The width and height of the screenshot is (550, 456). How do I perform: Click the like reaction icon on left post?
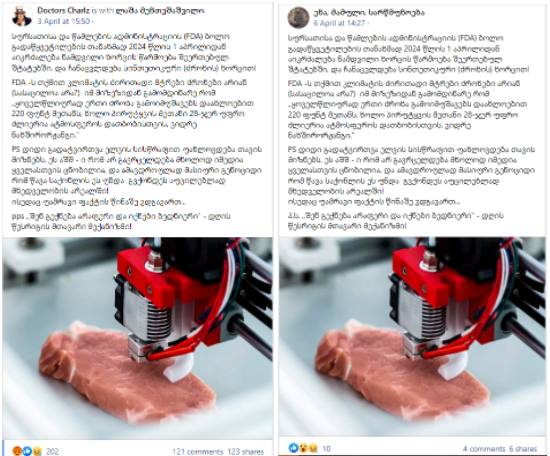coord(27,451)
